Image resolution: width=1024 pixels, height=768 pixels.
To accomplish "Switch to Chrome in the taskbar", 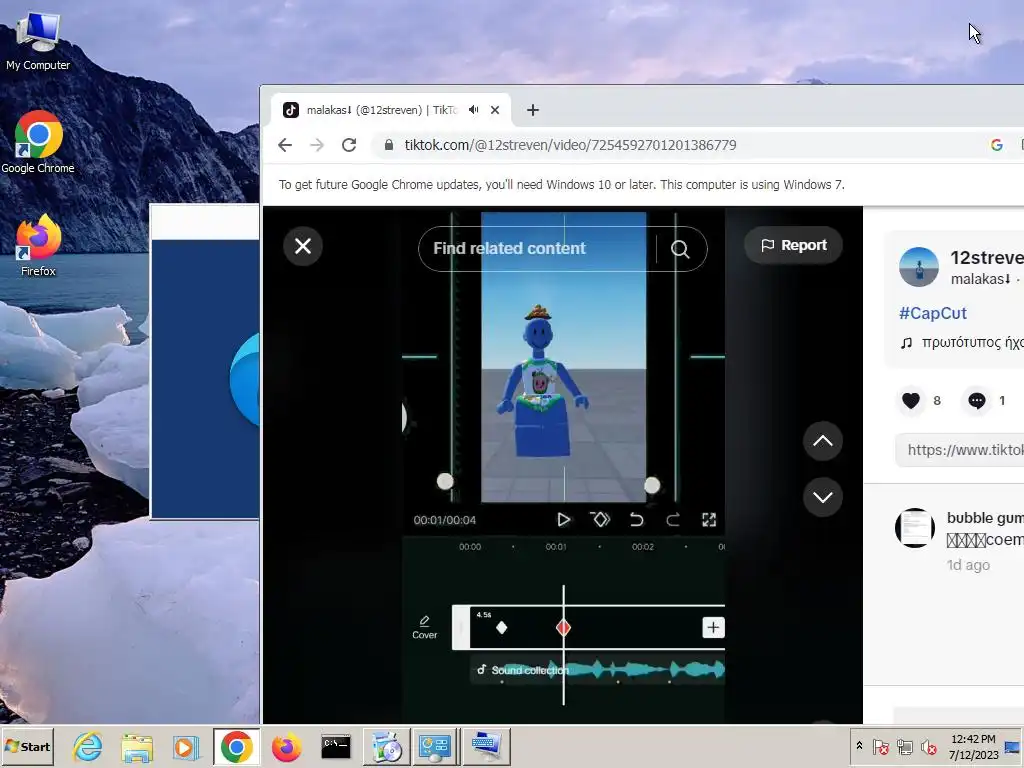I will tap(236, 746).
